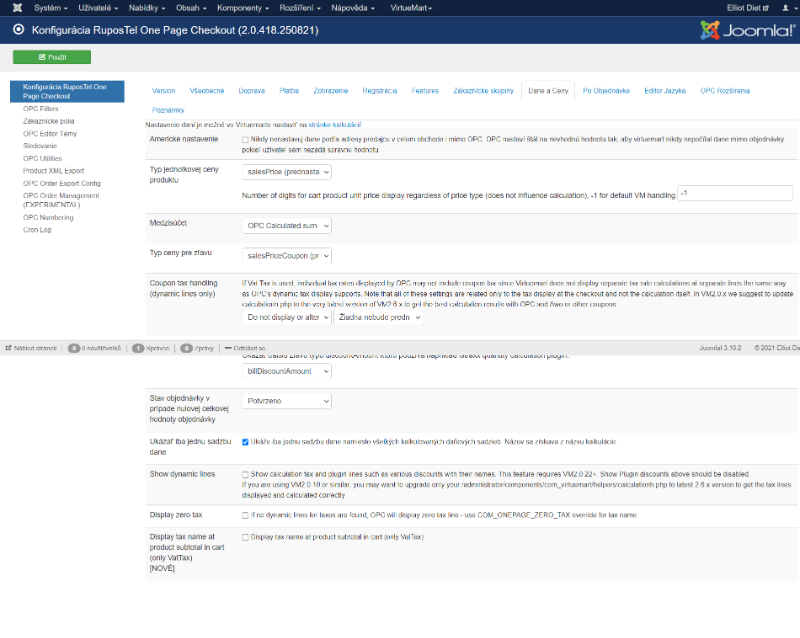The image size is (800, 638).
Task: Click the green Použít button
Action: pyautogui.click(x=52, y=57)
